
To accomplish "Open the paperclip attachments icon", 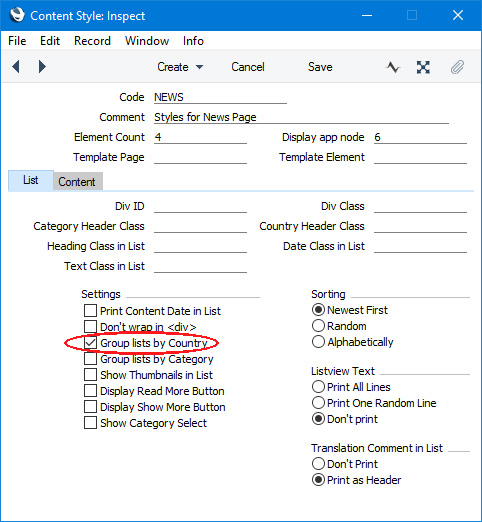I will 457,67.
